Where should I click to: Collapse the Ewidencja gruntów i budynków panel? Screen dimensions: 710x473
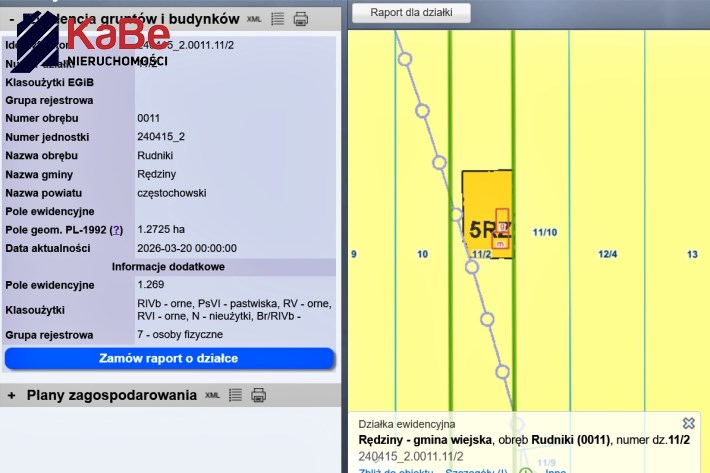[x=11, y=18]
